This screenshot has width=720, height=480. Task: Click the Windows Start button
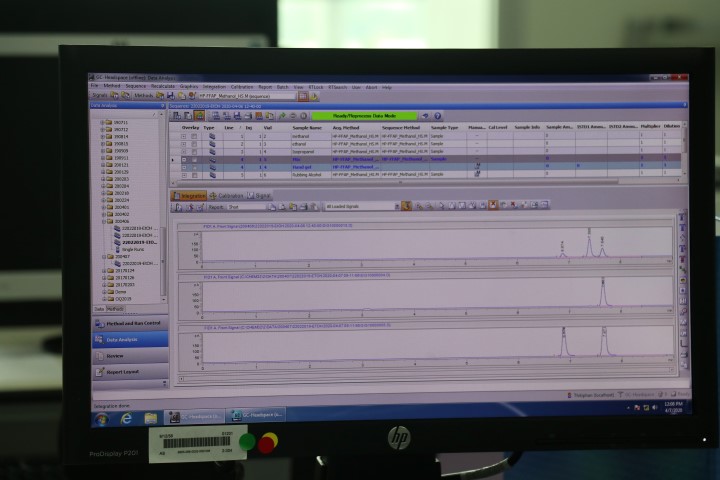(x=101, y=418)
